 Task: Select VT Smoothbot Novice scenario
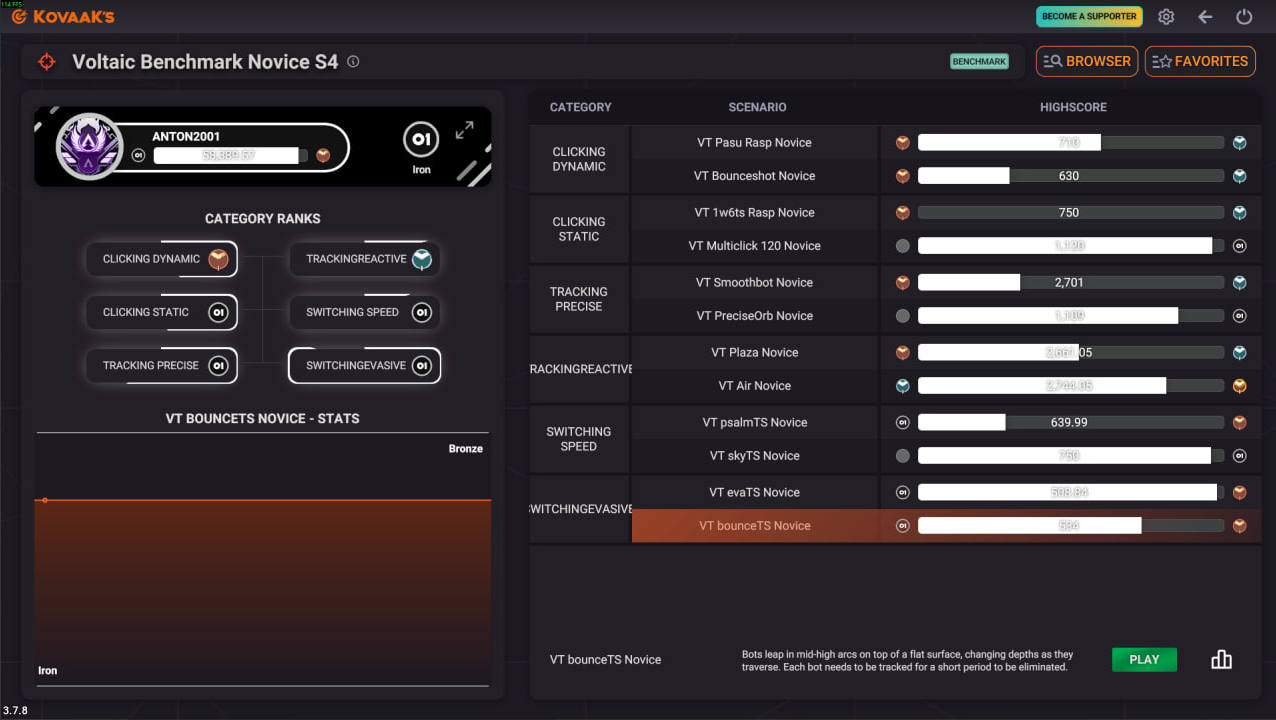point(755,283)
